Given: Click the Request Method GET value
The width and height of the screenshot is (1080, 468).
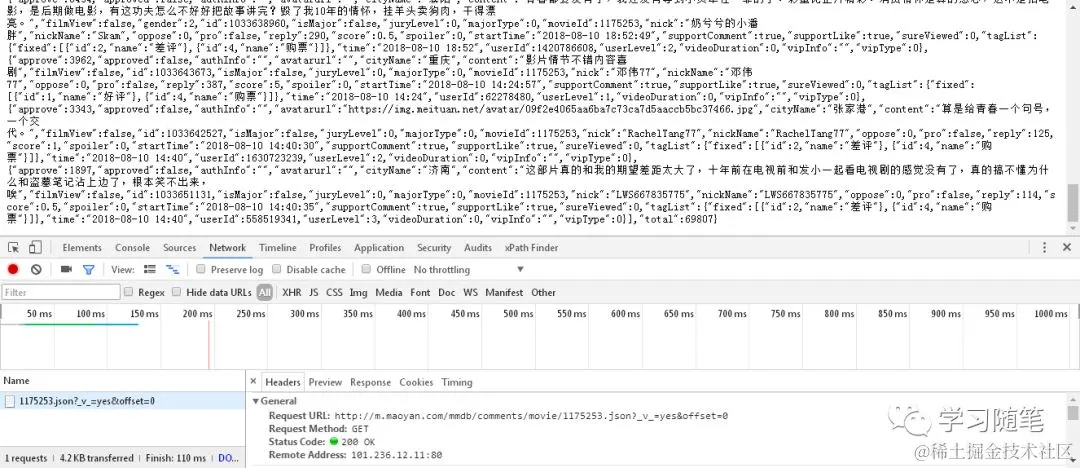Looking at the screenshot, I should pyautogui.click(x=360, y=429).
